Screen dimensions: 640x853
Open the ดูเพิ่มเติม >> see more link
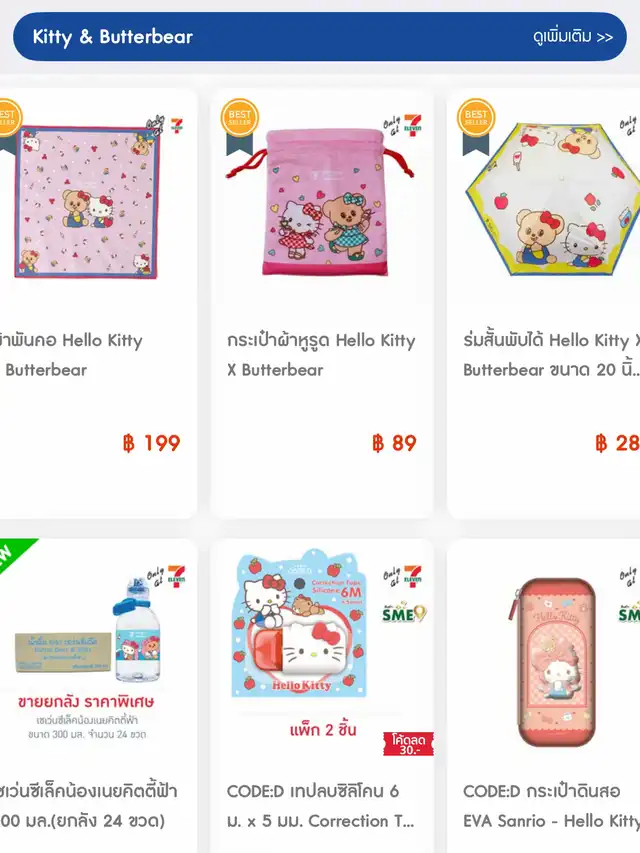pyautogui.click(x=573, y=36)
